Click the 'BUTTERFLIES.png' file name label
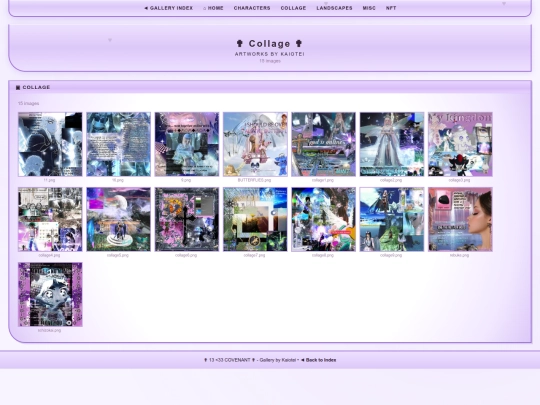 (255, 180)
